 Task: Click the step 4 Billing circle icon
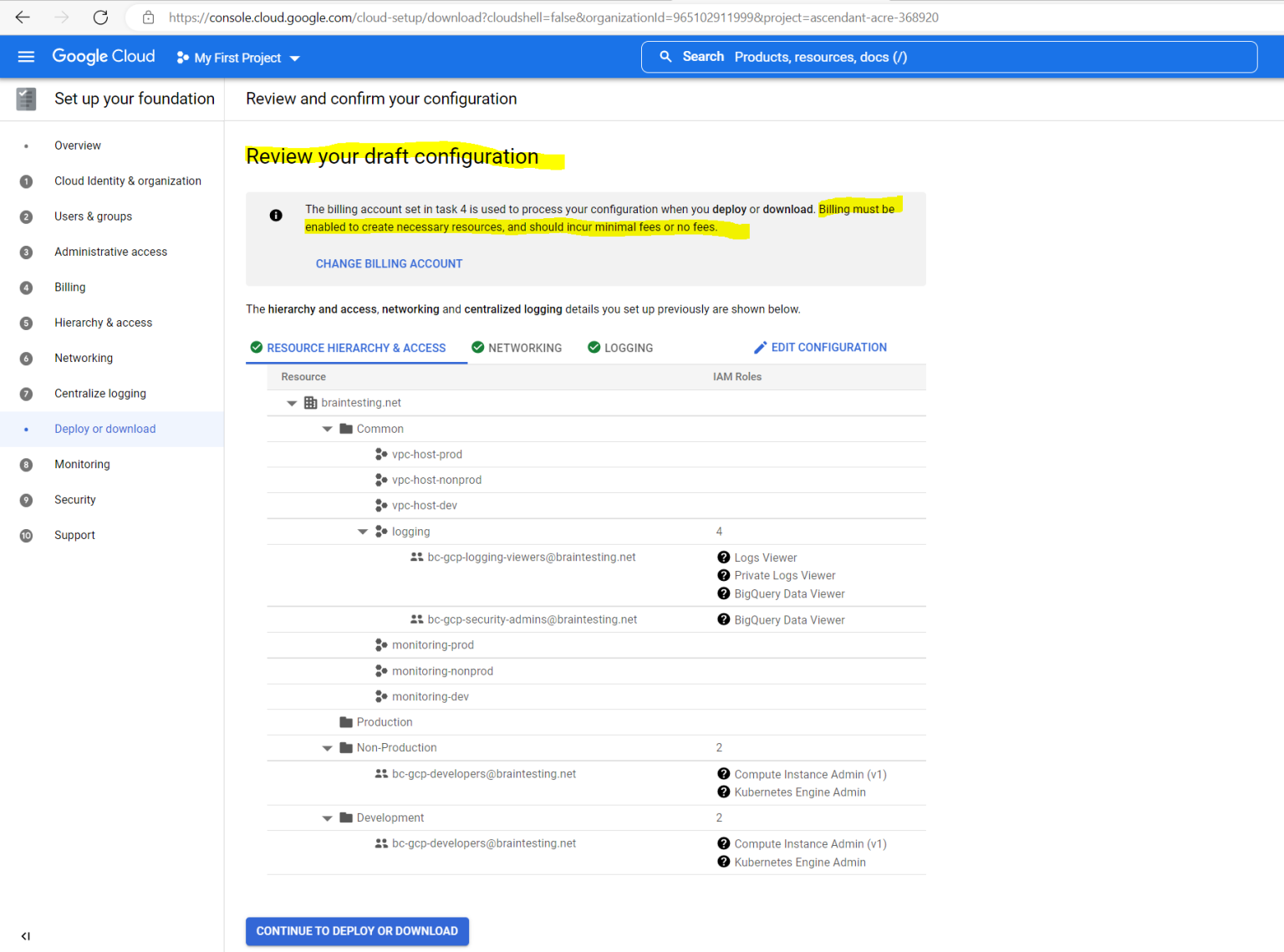pos(26,287)
